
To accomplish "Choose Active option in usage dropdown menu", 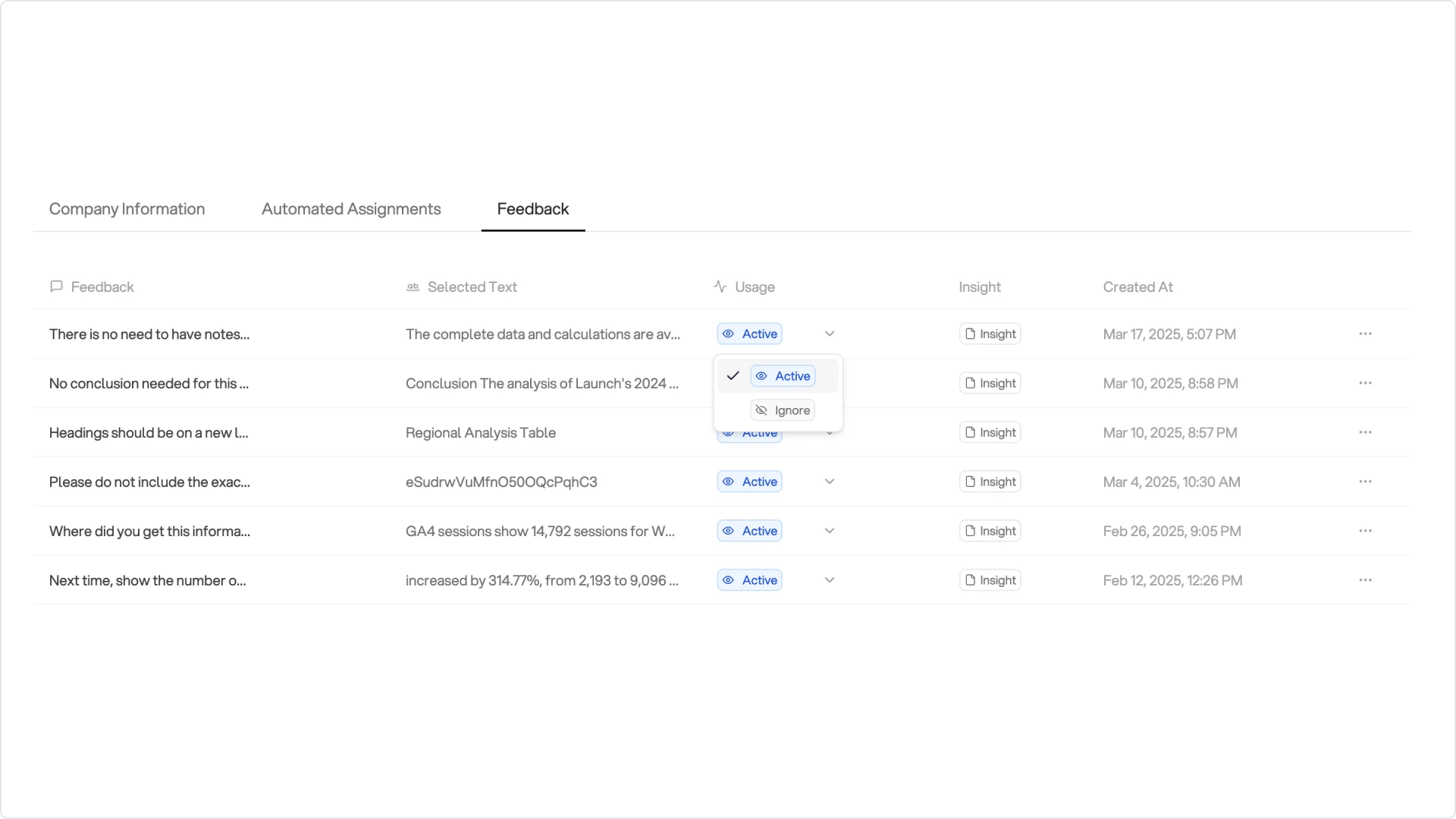I will pos(779,376).
